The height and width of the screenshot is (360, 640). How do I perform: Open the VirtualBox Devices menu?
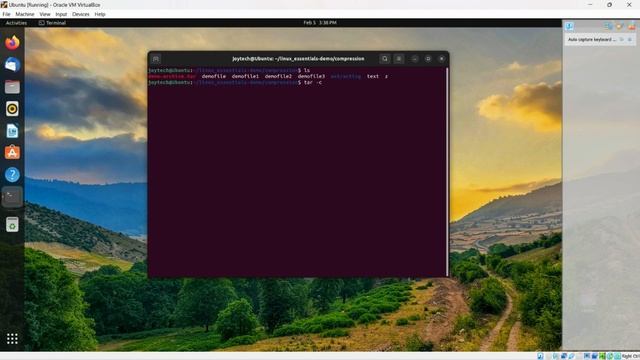pyautogui.click(x=80, y=14)
